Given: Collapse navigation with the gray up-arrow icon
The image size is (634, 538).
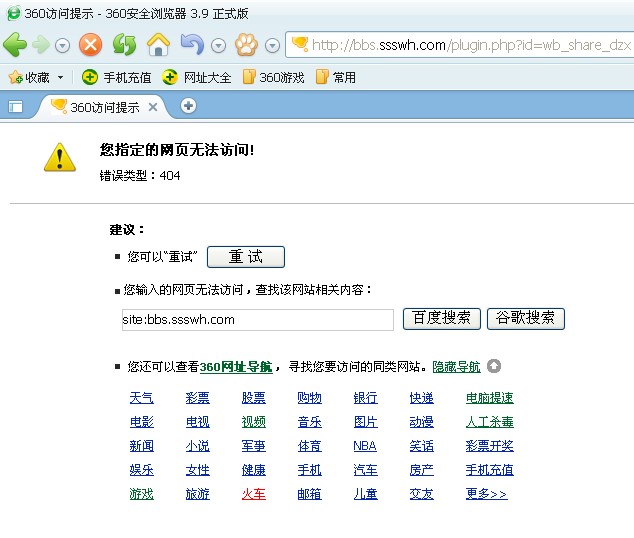Looking at the screenshot, I should tap(494, 366).
